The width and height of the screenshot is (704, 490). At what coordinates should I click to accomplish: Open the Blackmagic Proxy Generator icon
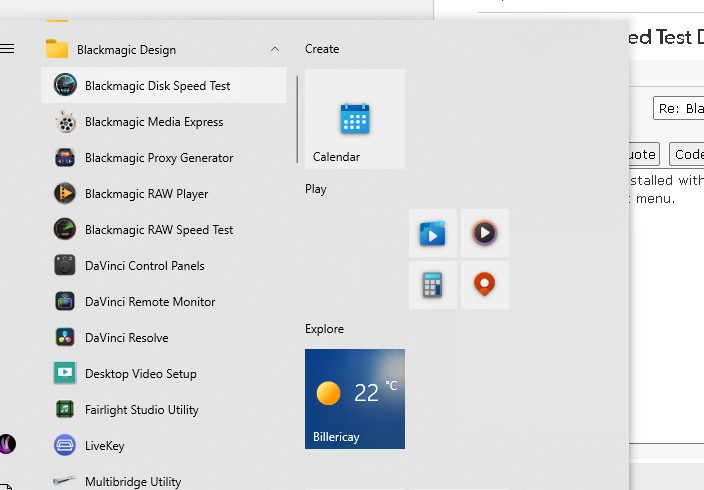(x=65, y=158)
